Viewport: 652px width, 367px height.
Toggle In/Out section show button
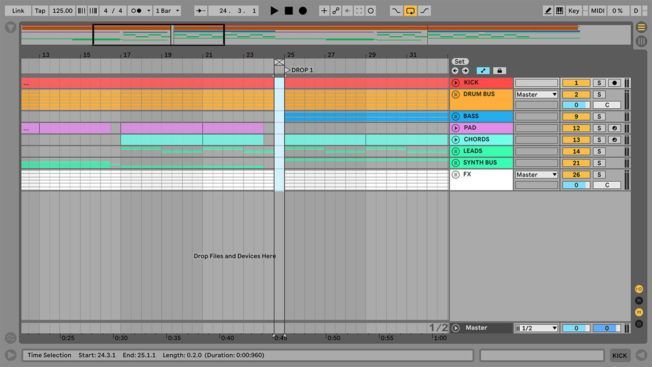[639, 289]
